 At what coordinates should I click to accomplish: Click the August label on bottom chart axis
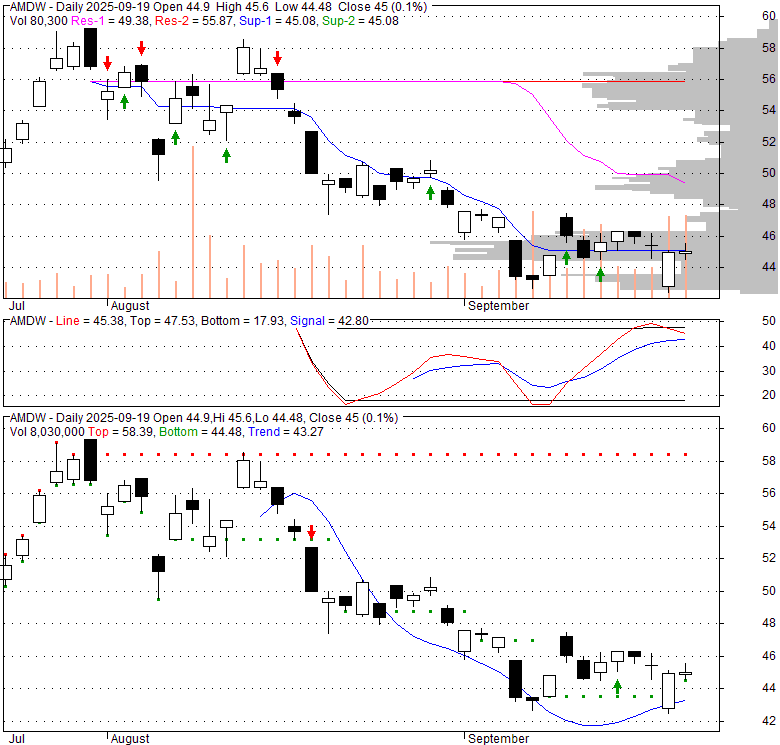(130, 739)
